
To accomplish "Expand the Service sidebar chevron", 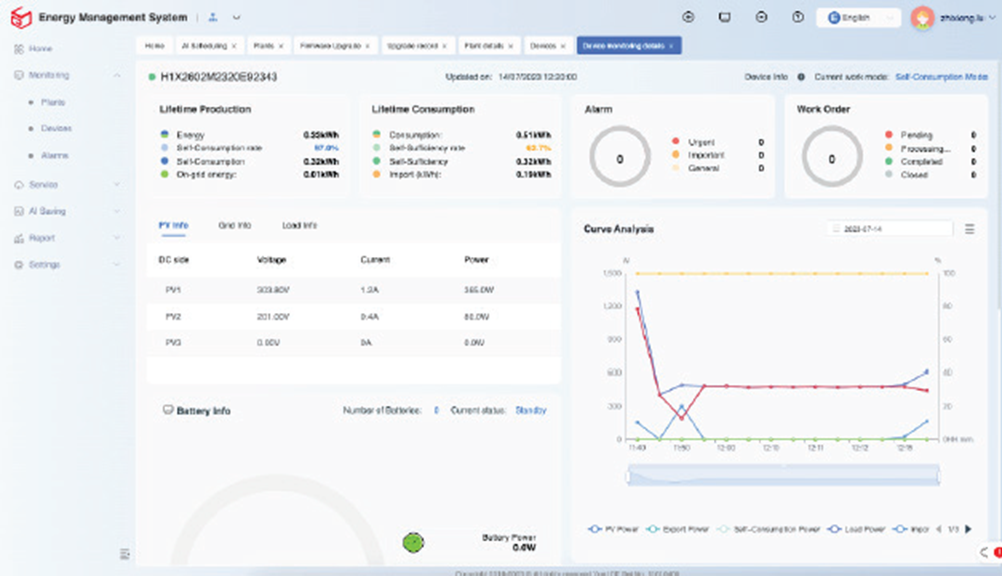I will pyautogui.click(x=117, y=185).
